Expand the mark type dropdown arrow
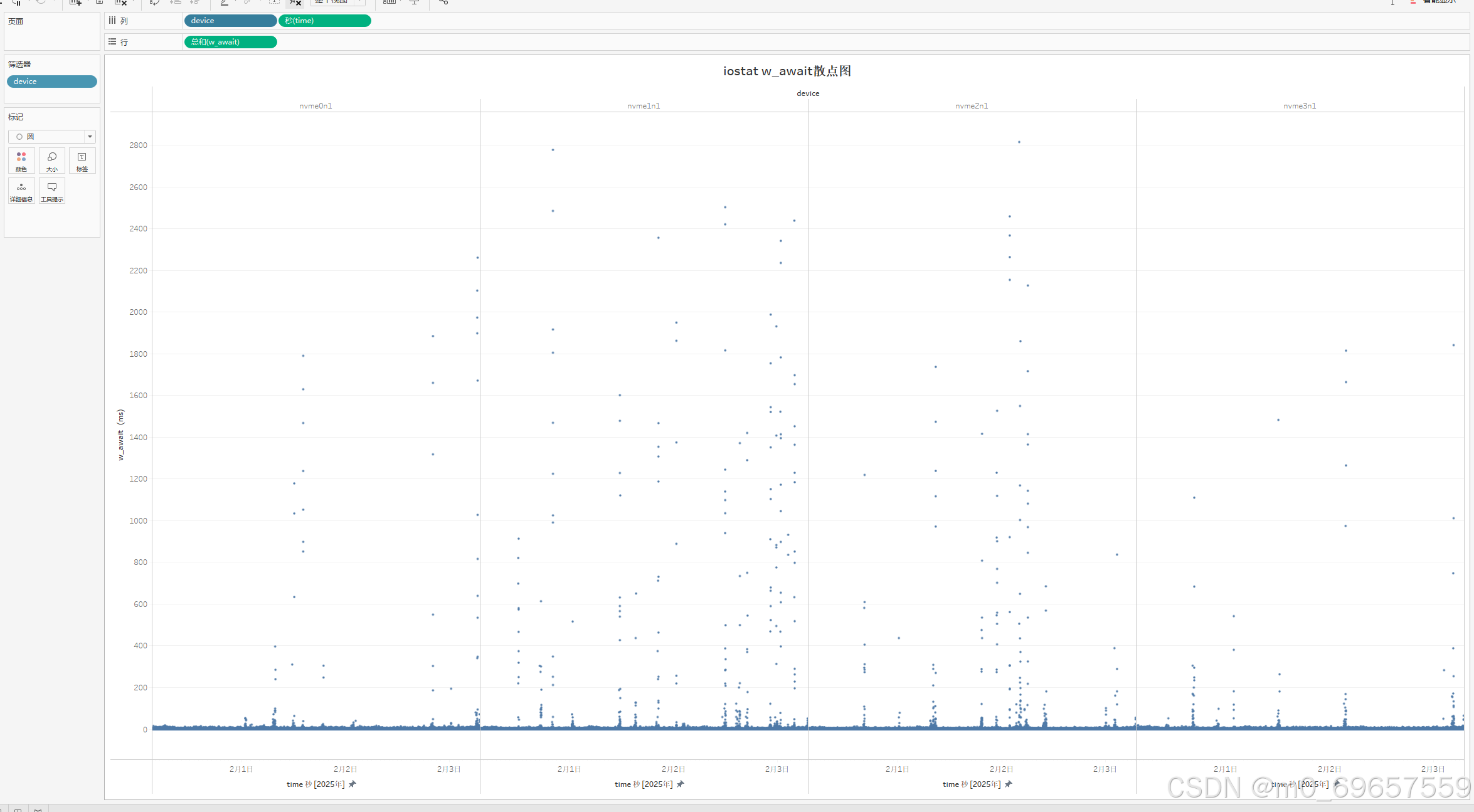The height and width of the screenshot is (812, 1474). tap(90, 137)
